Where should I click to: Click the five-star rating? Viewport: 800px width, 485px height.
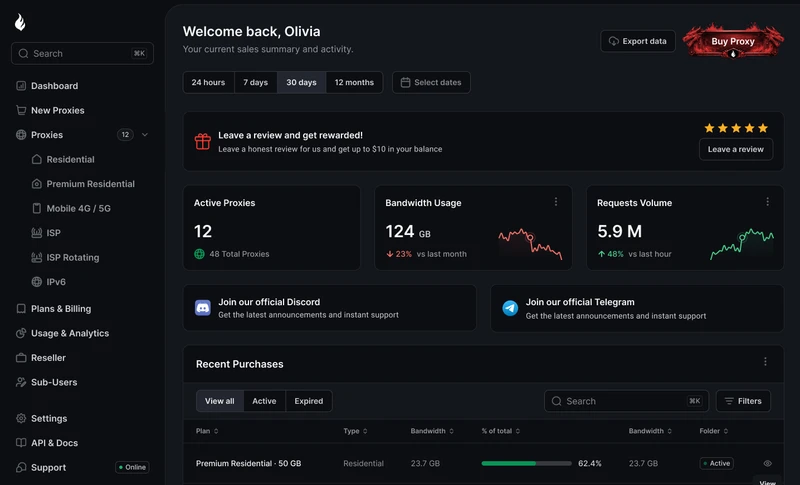(736, 128)
